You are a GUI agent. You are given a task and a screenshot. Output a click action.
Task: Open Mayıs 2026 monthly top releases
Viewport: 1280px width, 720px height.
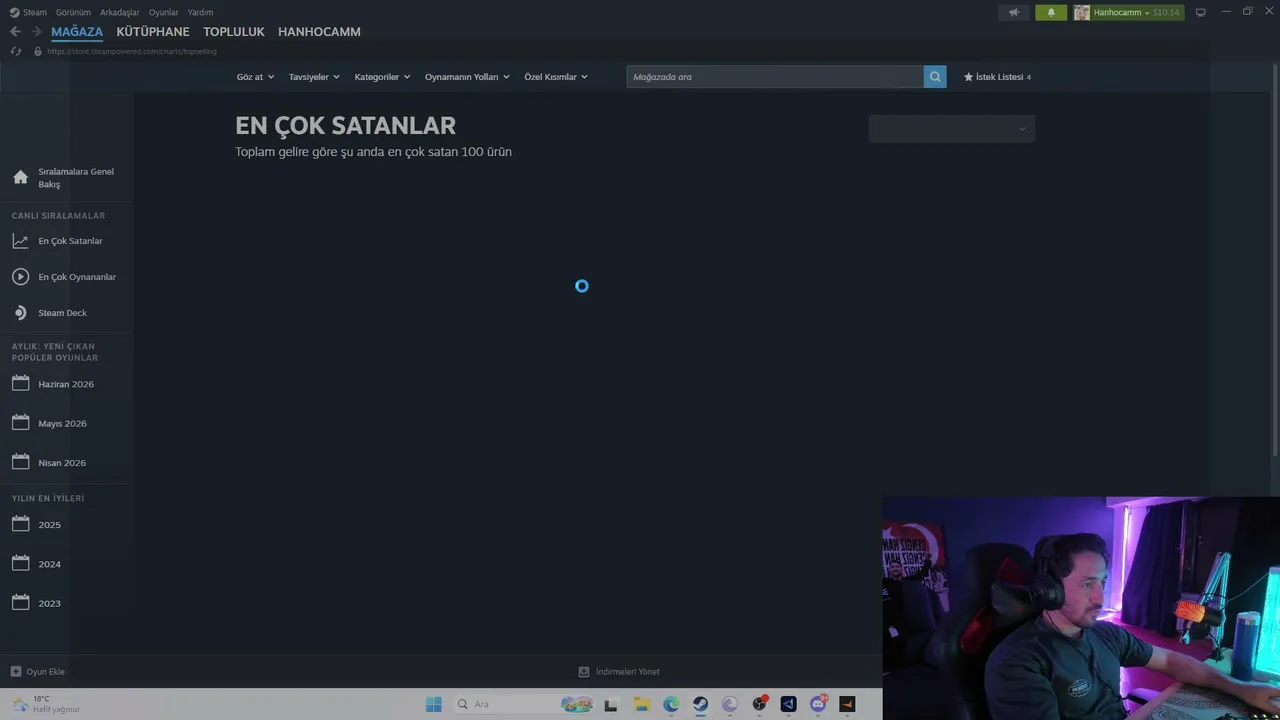point(62,423)
